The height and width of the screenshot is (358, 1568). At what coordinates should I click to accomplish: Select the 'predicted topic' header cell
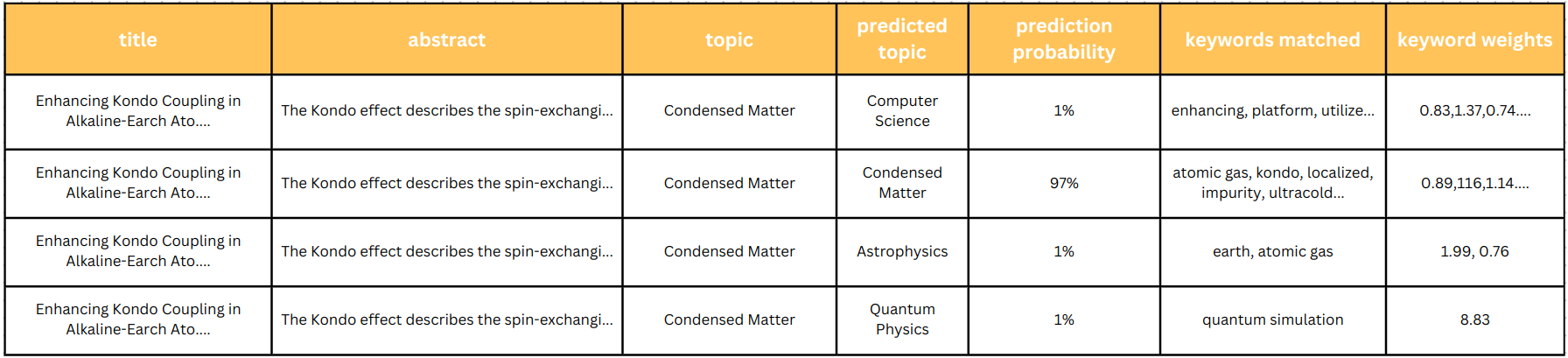(901, 39)
